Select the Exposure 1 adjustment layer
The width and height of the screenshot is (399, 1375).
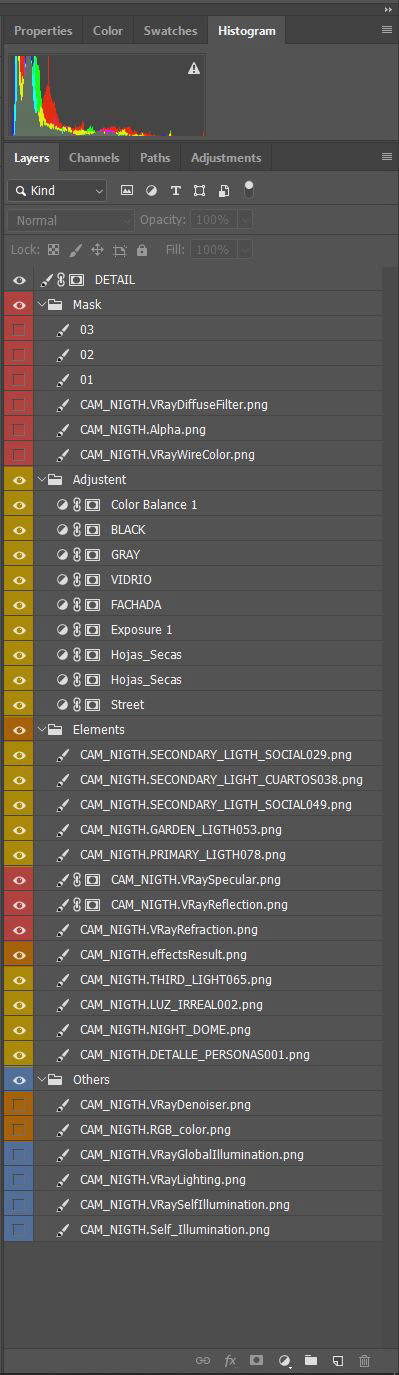207,630
